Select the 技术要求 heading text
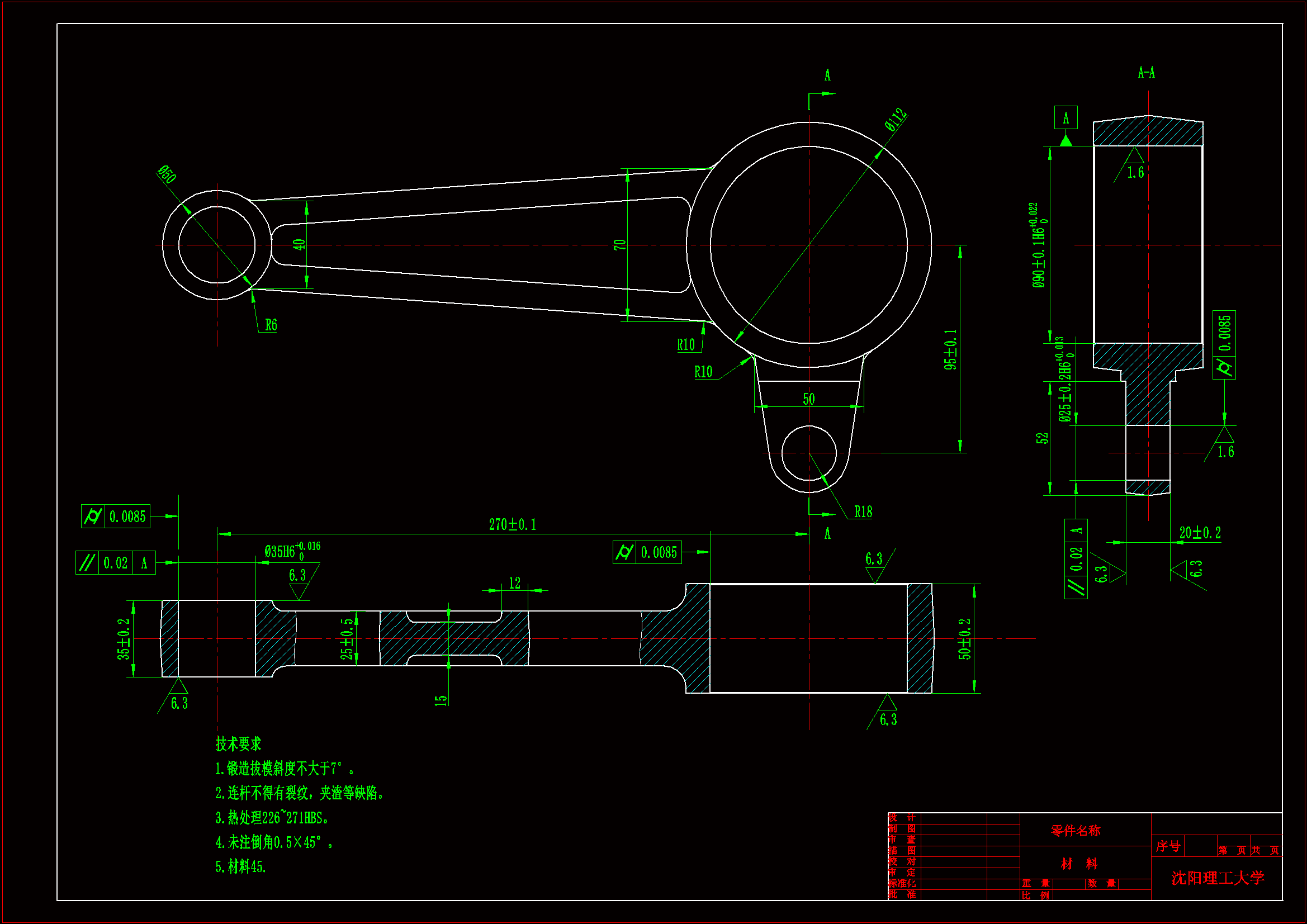This screenshot has width=1307, height=924. [238, 743]
